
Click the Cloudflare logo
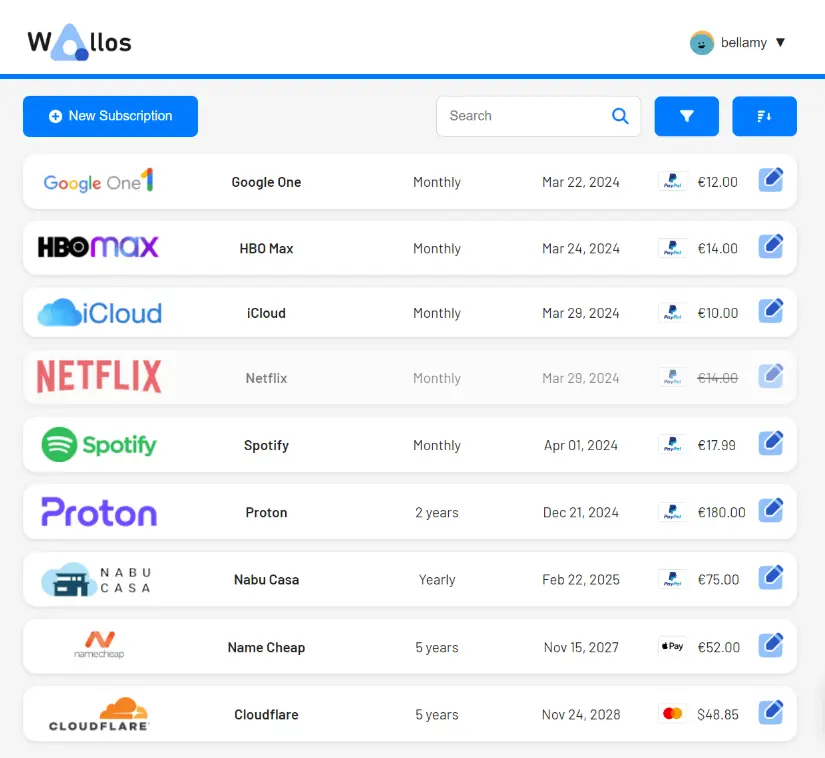(x=99, y=714)
